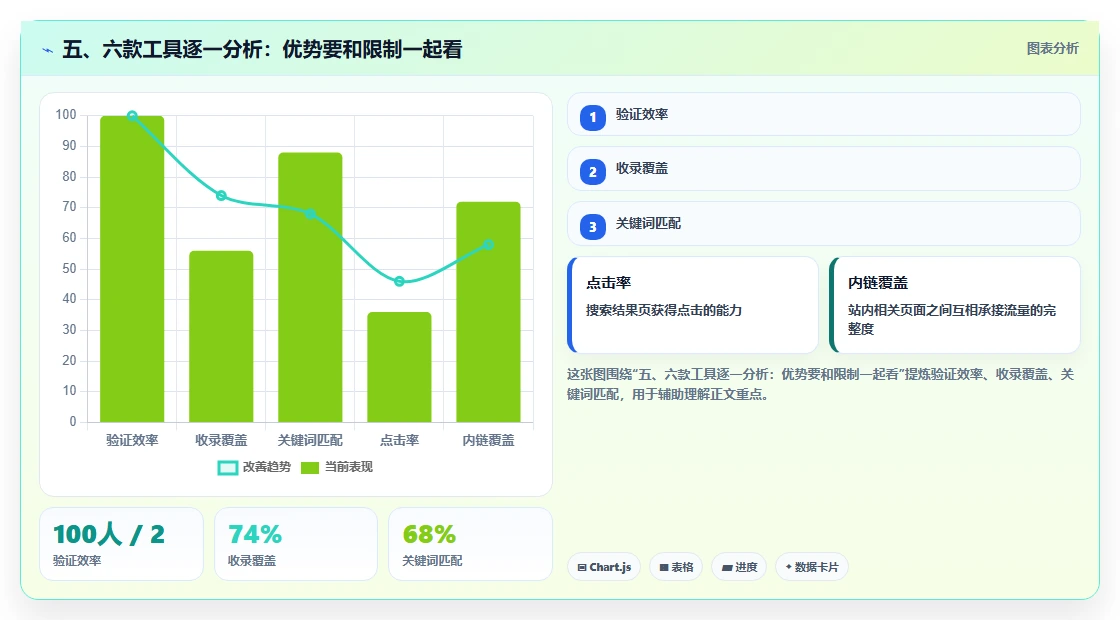Click the trend line point above 点击率 bar

click(x=399, y=281)
